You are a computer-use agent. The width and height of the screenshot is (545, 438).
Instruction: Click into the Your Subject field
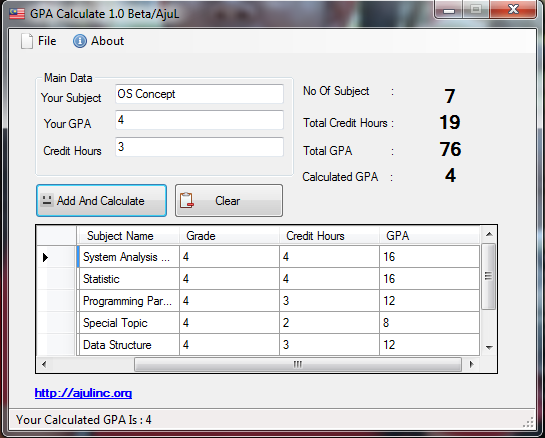point(199,94)
